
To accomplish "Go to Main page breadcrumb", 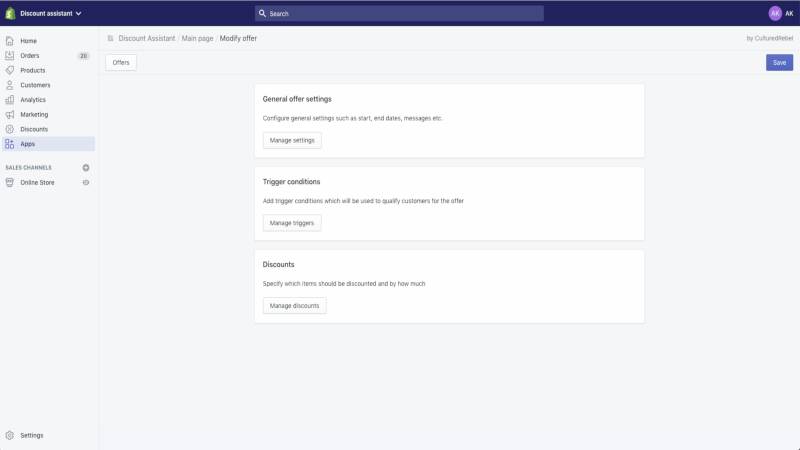I will 197,38.
